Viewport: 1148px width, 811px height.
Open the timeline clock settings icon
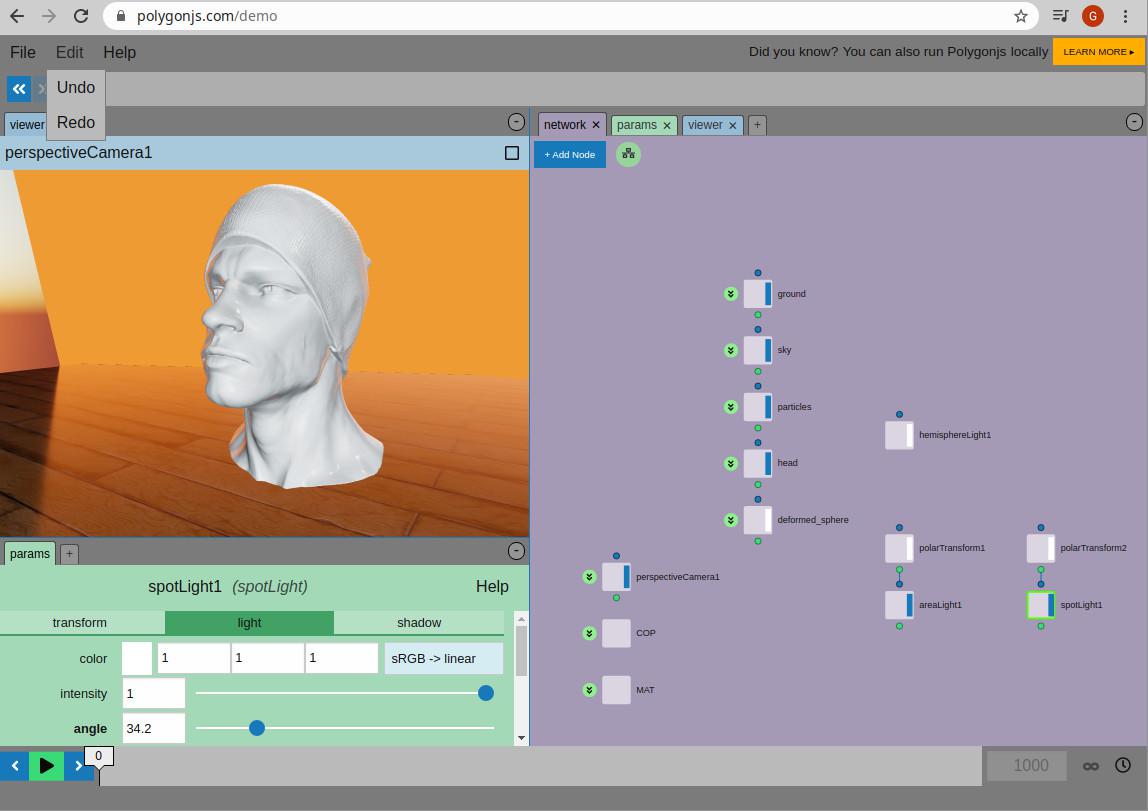[x=1123, y=766]
